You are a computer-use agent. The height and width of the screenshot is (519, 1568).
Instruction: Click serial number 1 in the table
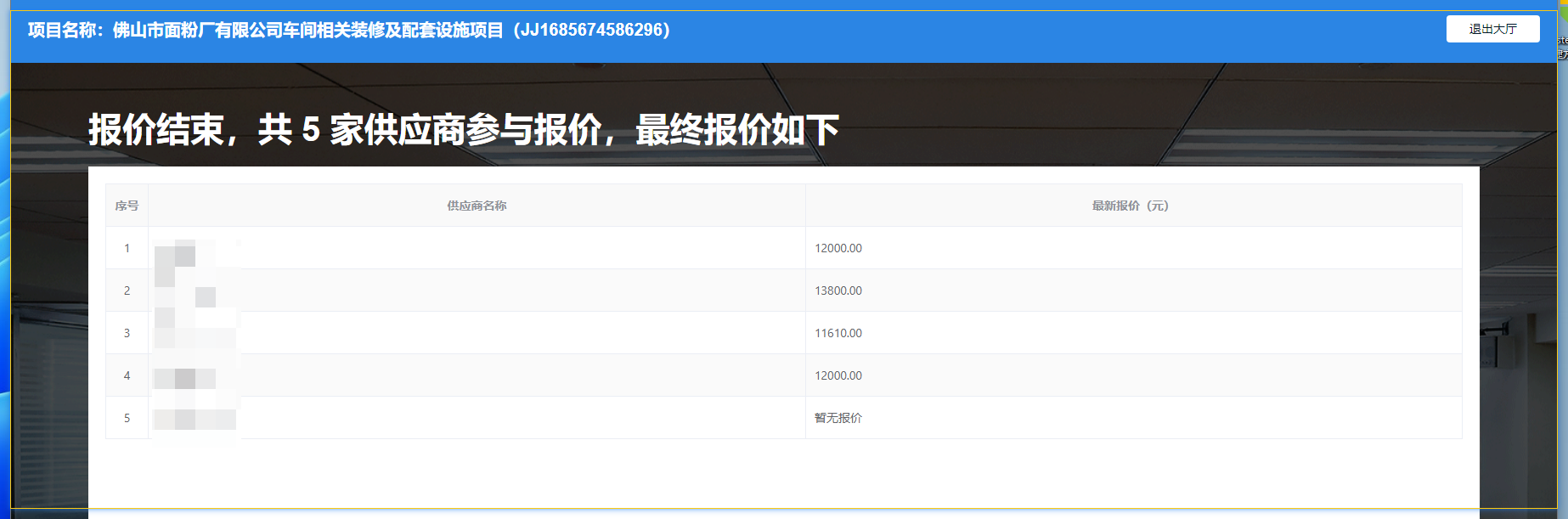click(x=127, y=248)
